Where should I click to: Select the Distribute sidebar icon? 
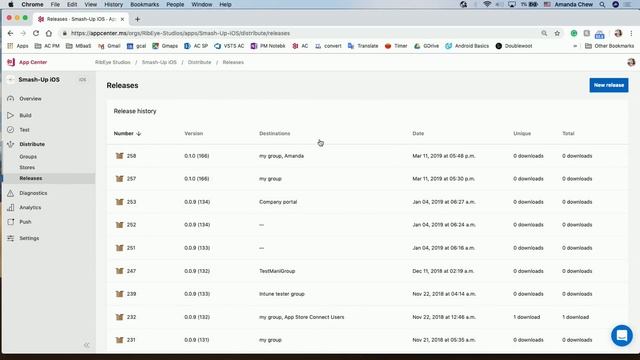(x=11, y=144)
